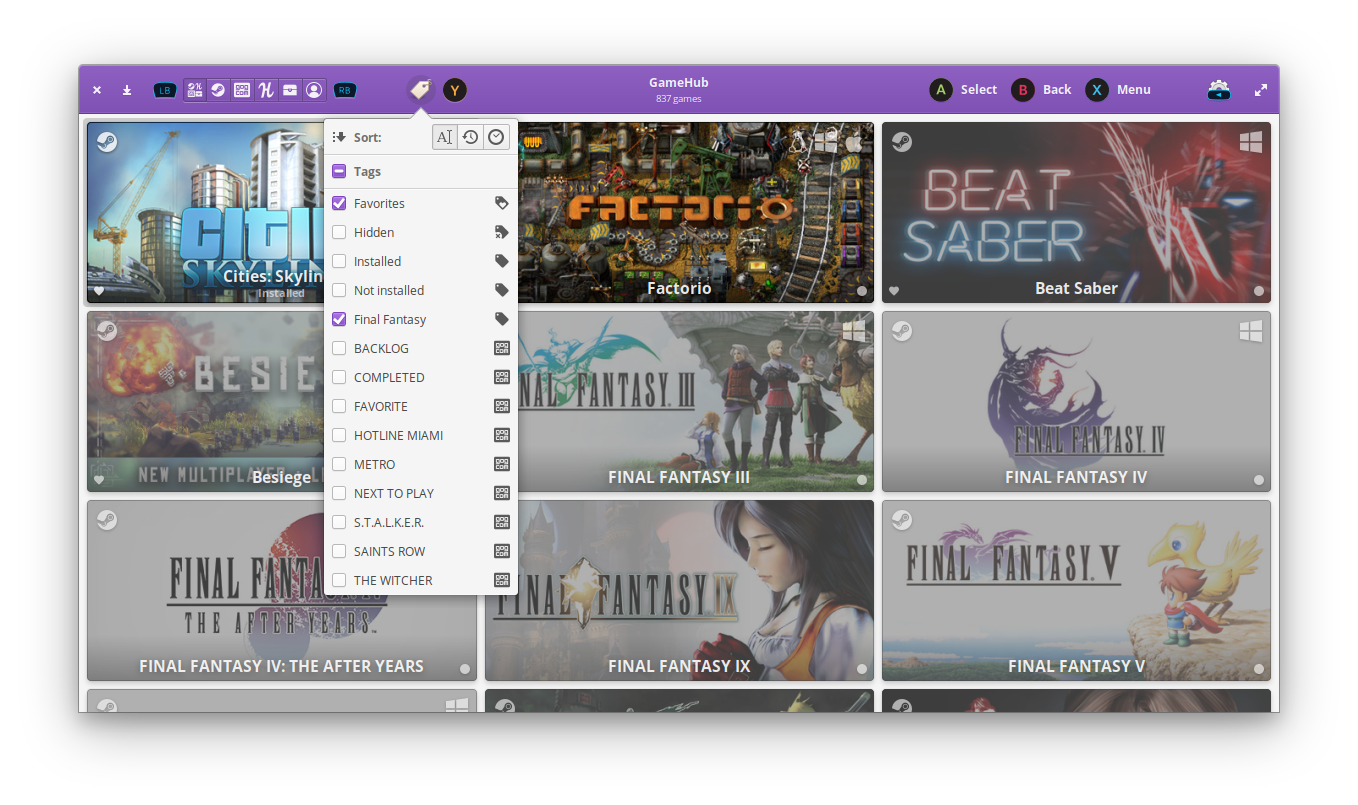The image size is (1358, 805).
Task: Open the FINAL FANTASY IX game card
Action: (679, 590)
